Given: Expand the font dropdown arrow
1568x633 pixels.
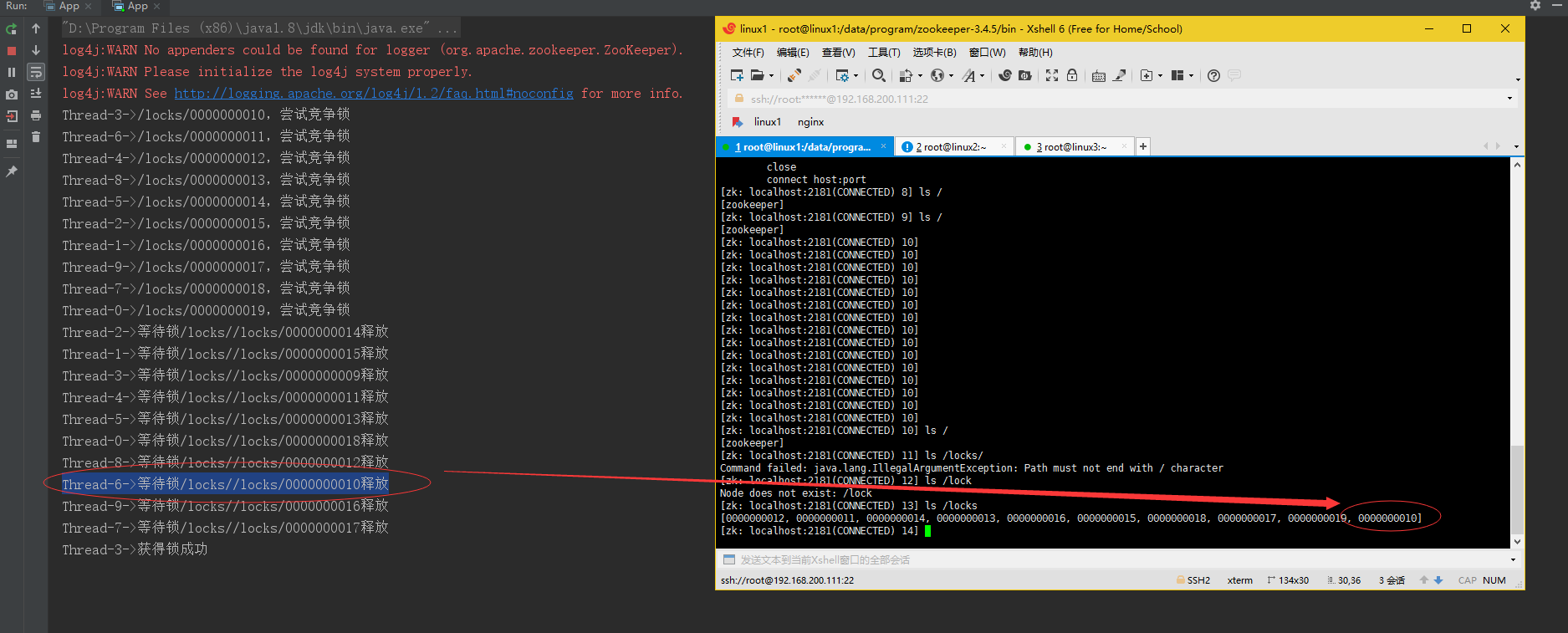Looking at the screenshot, I should point(982,76).
